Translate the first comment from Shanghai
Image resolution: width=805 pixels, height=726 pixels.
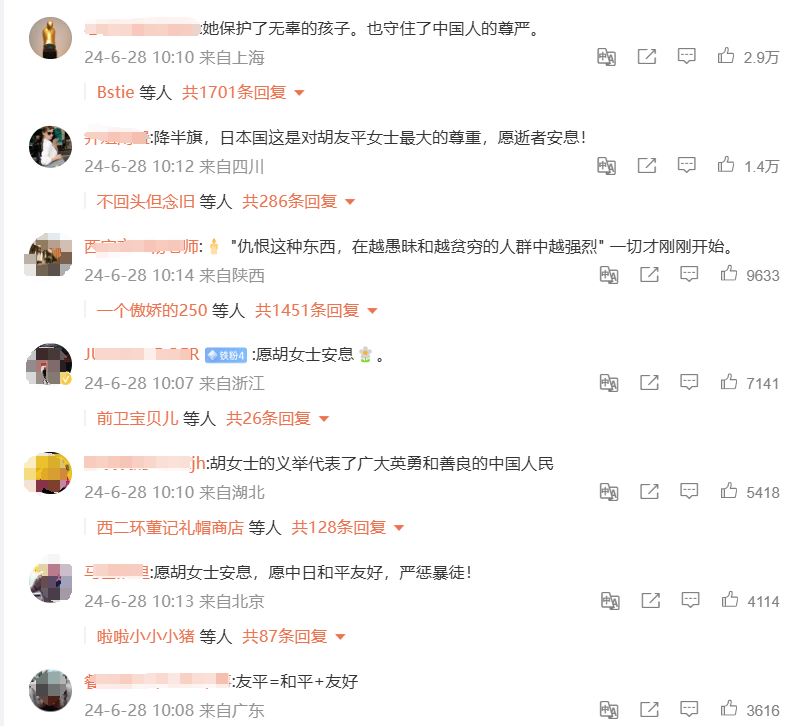click(606, 56)
